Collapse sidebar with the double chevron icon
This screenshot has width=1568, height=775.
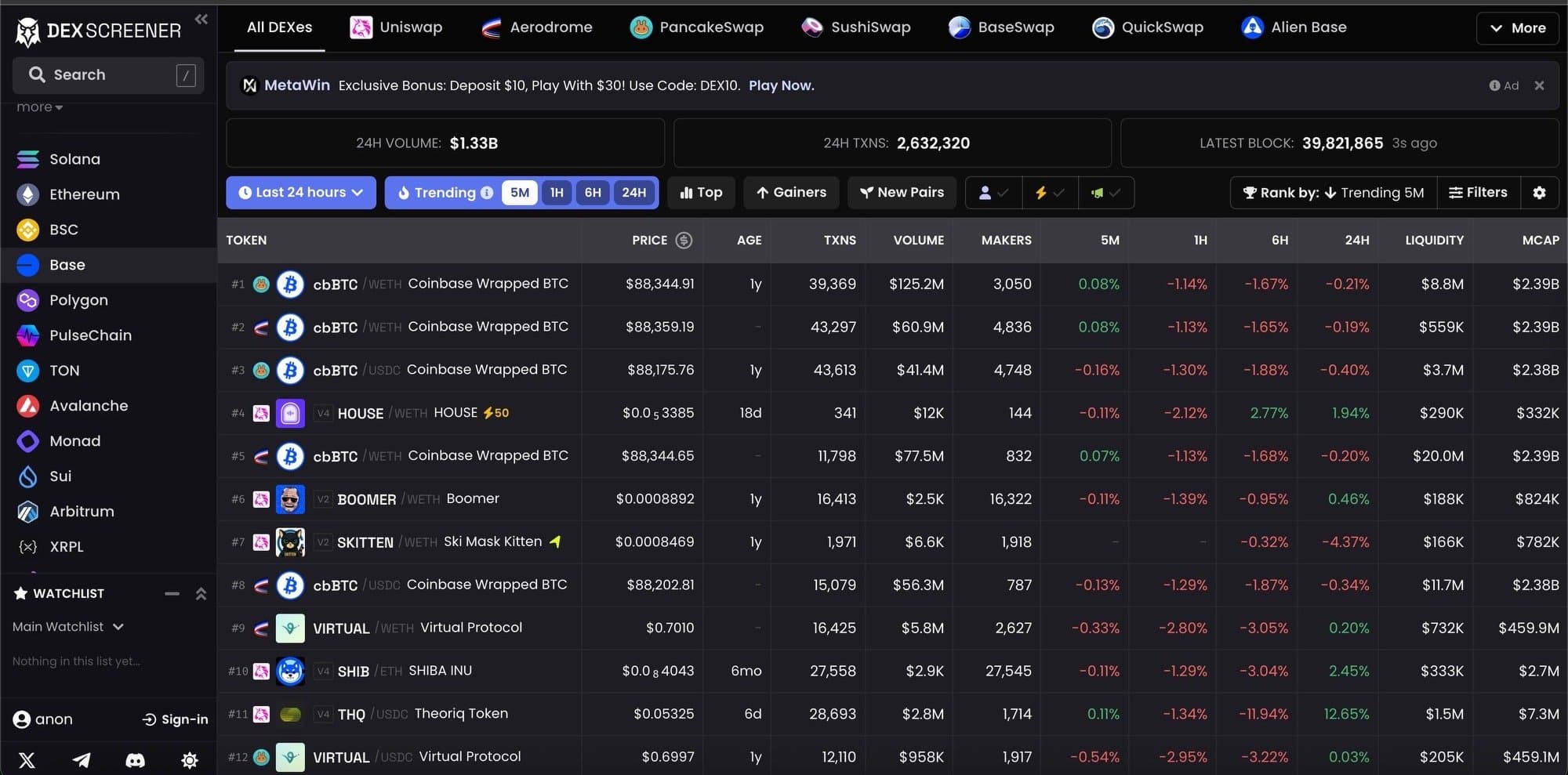point(201,20)
